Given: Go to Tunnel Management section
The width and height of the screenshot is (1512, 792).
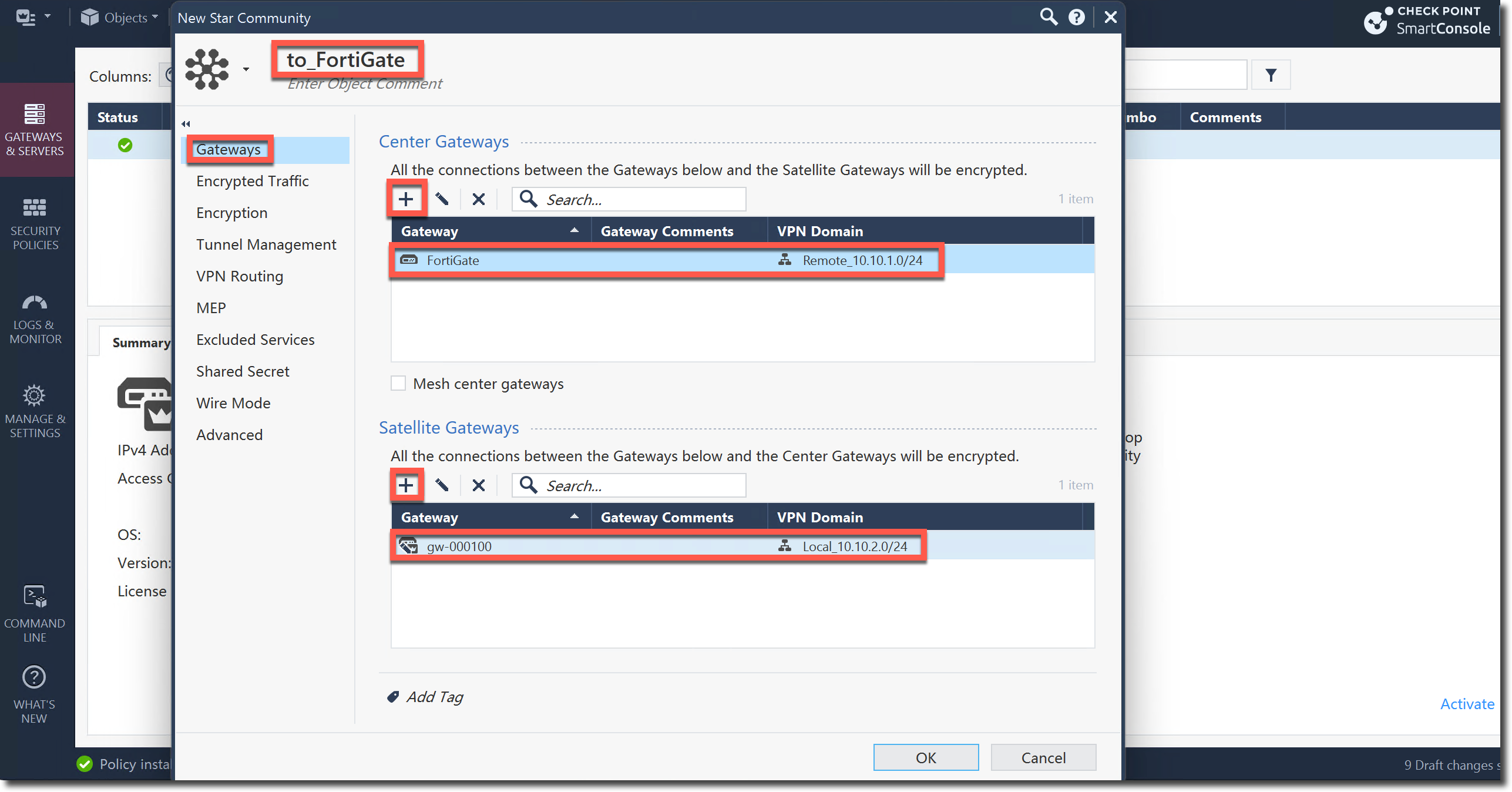Looking at the screenshot, I should pyautogui.click(x=266, y=244).
